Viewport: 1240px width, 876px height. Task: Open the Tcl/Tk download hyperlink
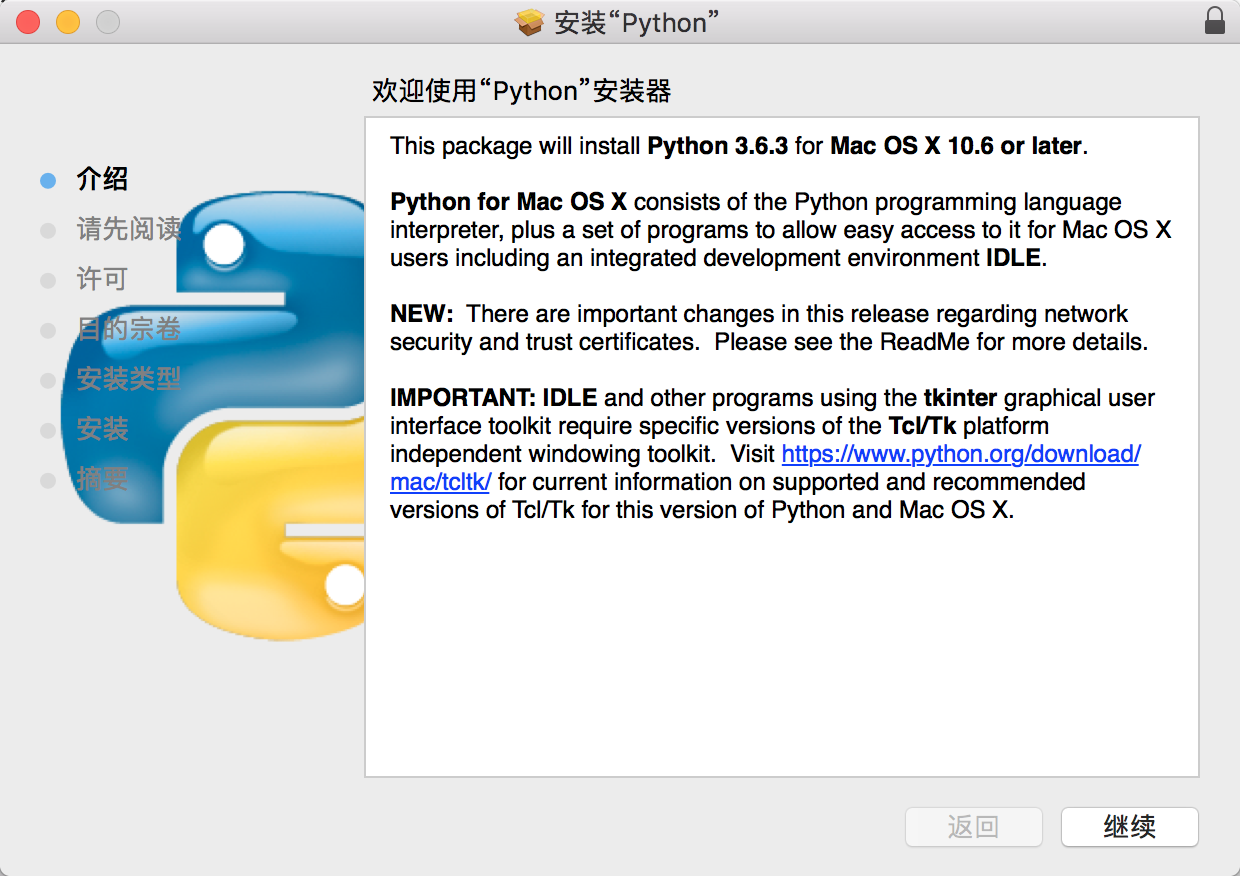[960, 453]
